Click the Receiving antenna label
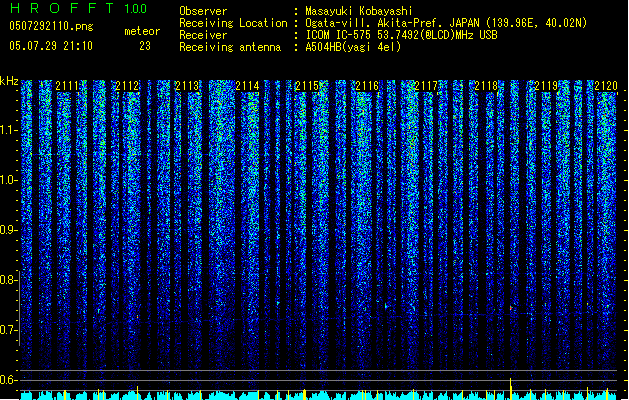Image resolution: width=629 pixels, height=400 pixels. point(230,47)
